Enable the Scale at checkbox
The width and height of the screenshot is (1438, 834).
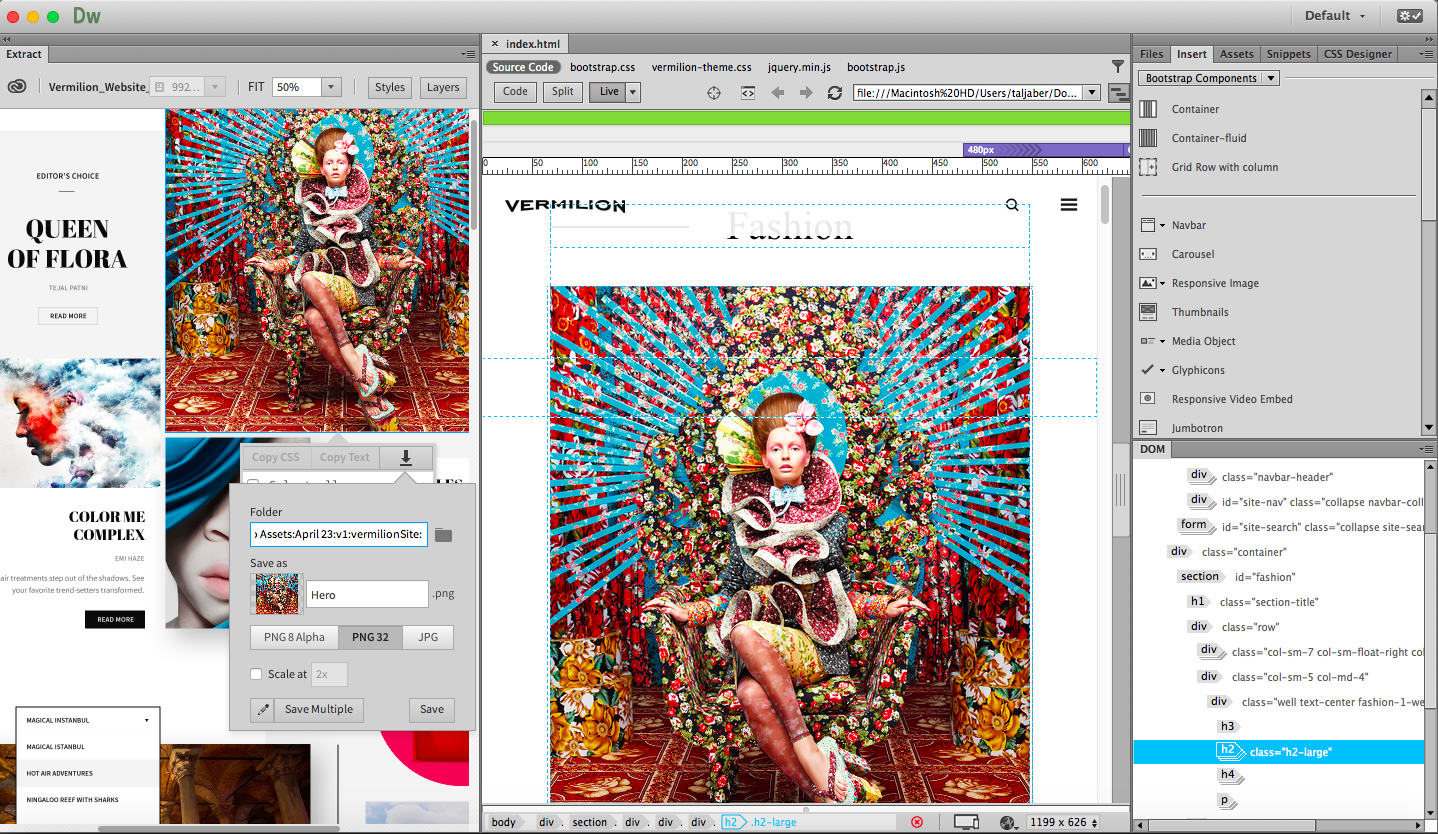pyautogui.click(x=256, y=674)
